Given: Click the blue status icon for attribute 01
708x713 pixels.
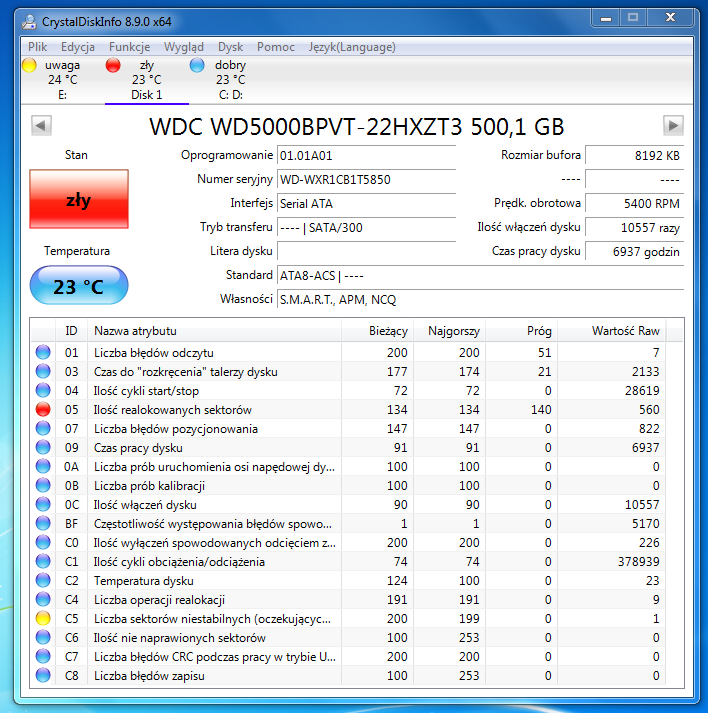Looking at the screenshot, I should (x=43, y=352).
